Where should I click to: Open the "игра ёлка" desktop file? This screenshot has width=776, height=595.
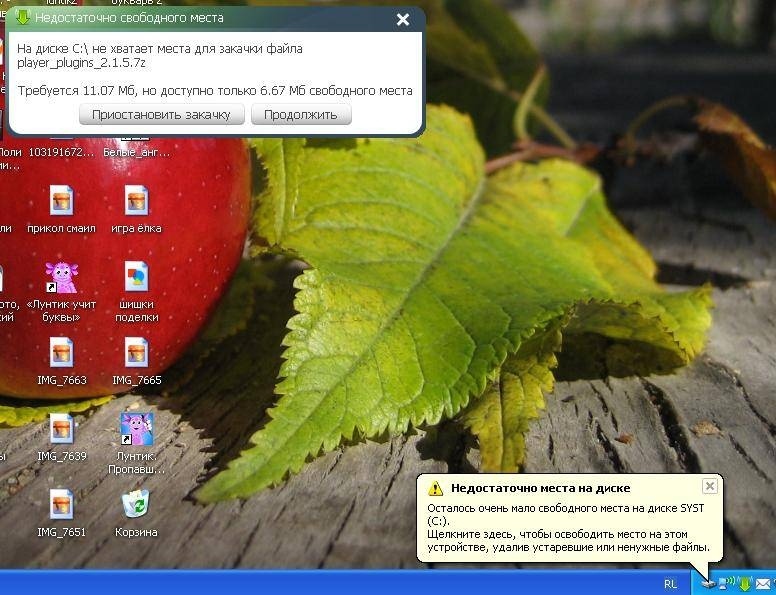tap(136, 201)
